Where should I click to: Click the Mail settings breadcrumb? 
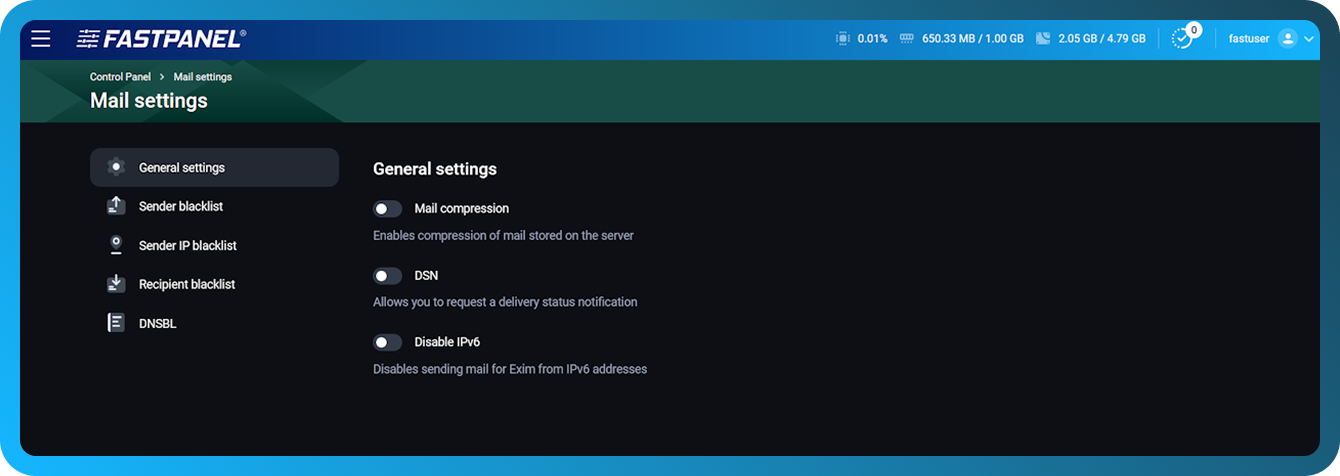tap(202, 77)
